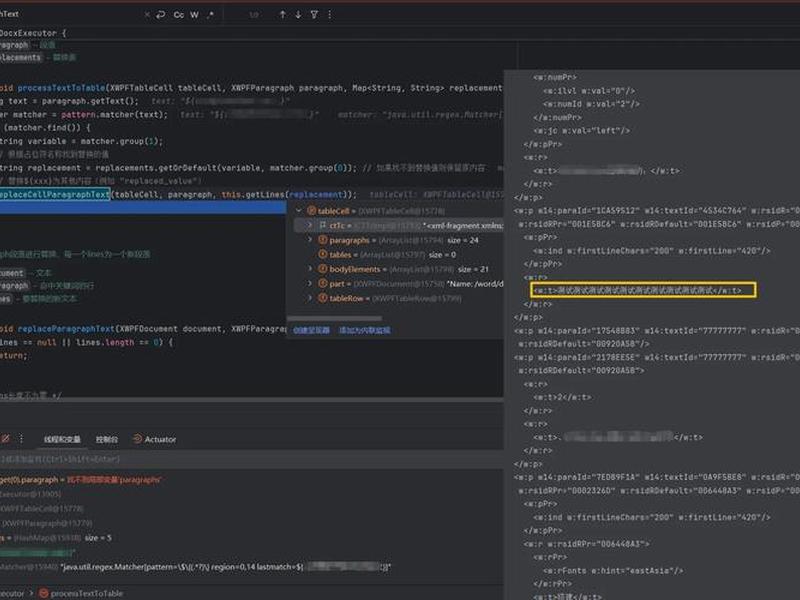800x600 pixels.
Task: Click the bodyElements field icon
Action: click(x=322, y=269)
